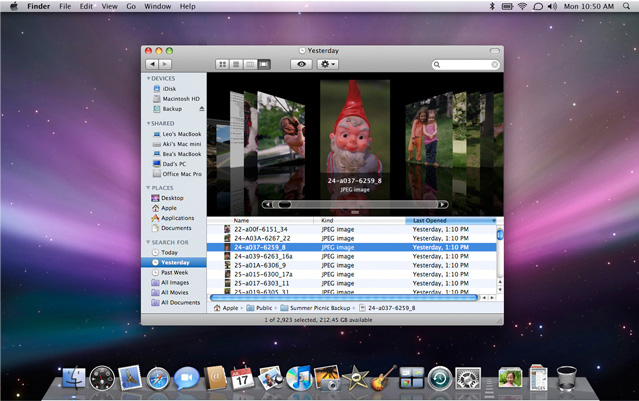
Task: Toggle Last Opened sort order arrow
Action: pos(494,220)
